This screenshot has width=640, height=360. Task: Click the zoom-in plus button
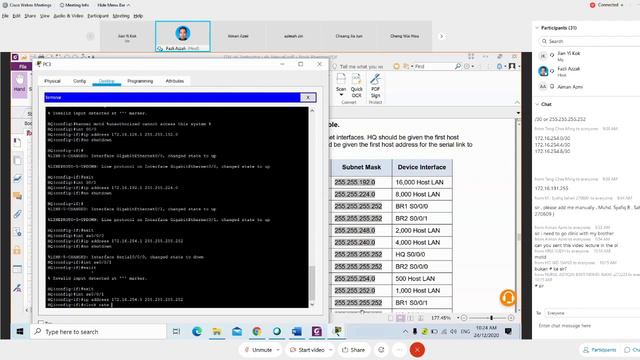[x=511, y=318]
